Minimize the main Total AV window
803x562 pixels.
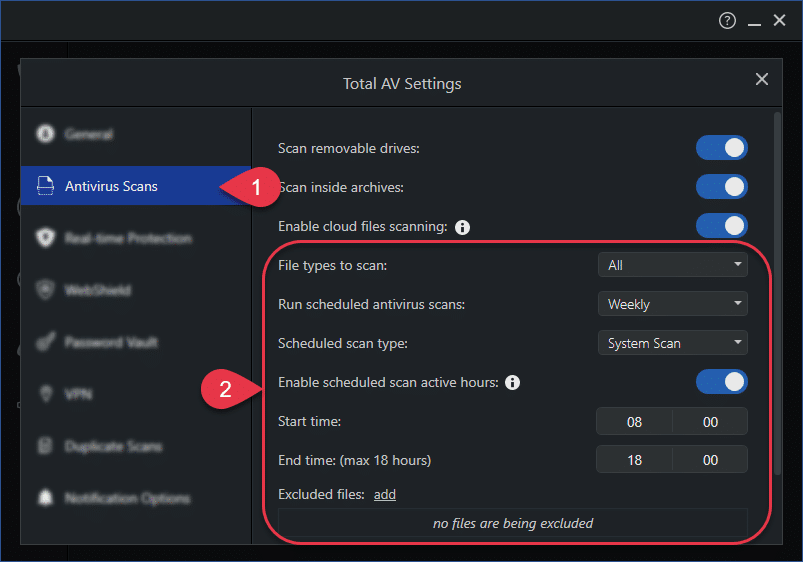point(754,23)
